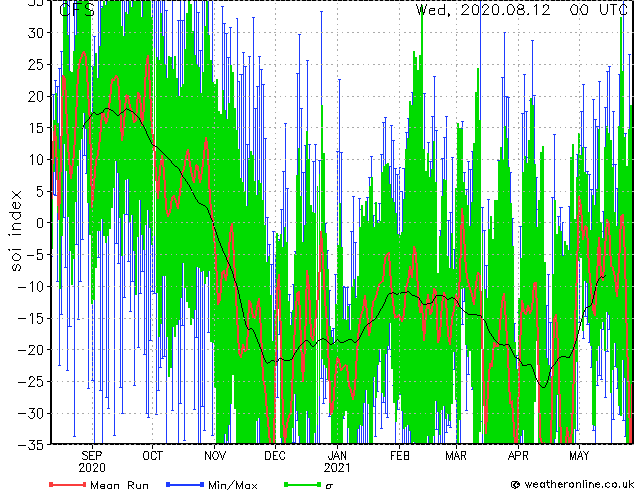
Task: Click the y-axis value '-30'
Action: (x=32, y=414)
